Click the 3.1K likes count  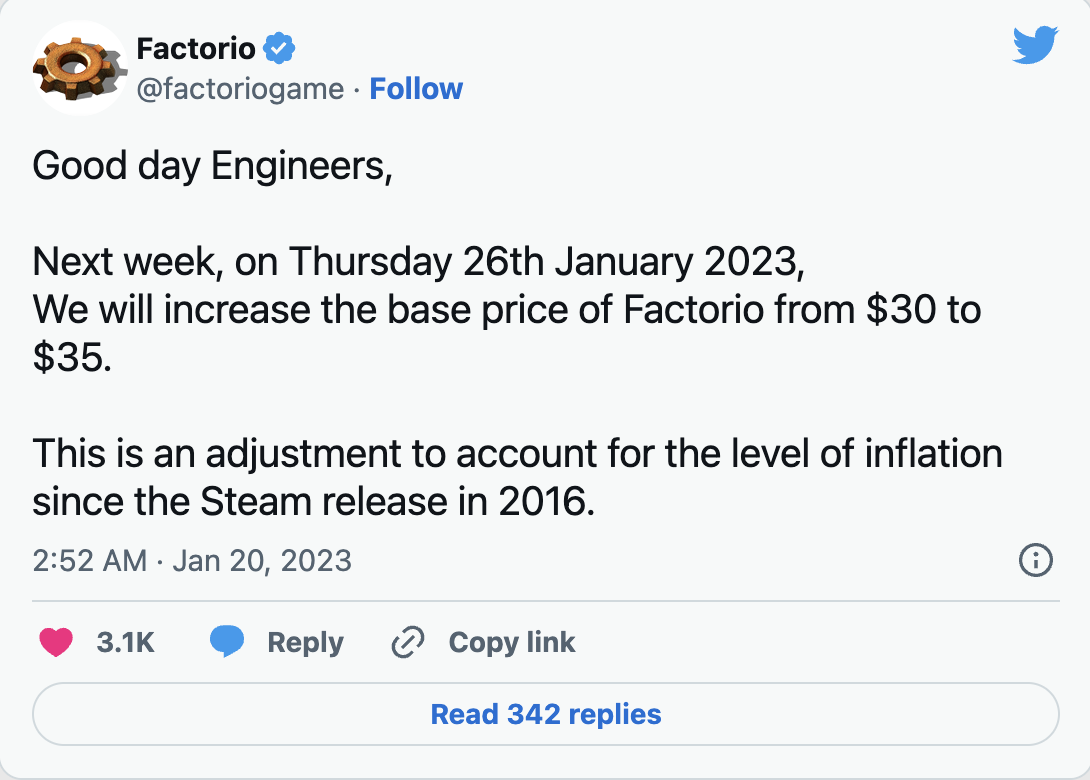pos(125,642)
